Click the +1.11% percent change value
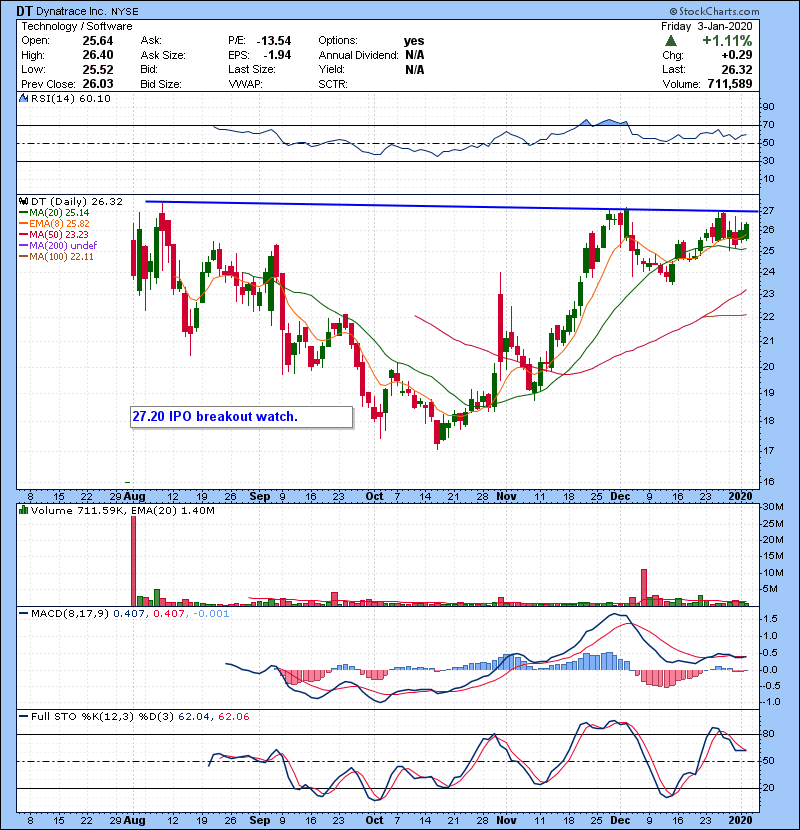 (x=727, y=41)
